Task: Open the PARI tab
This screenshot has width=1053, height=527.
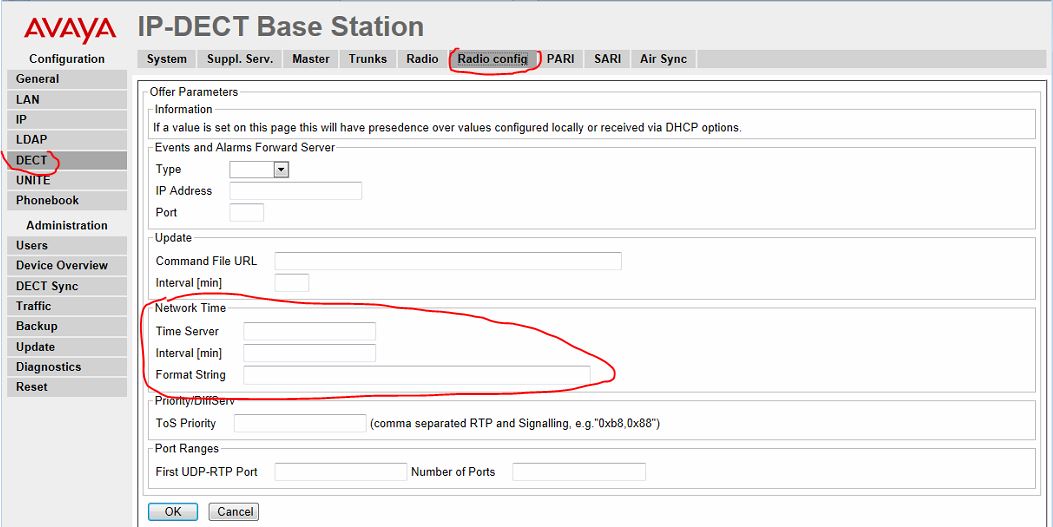Action: pos(560,59)
